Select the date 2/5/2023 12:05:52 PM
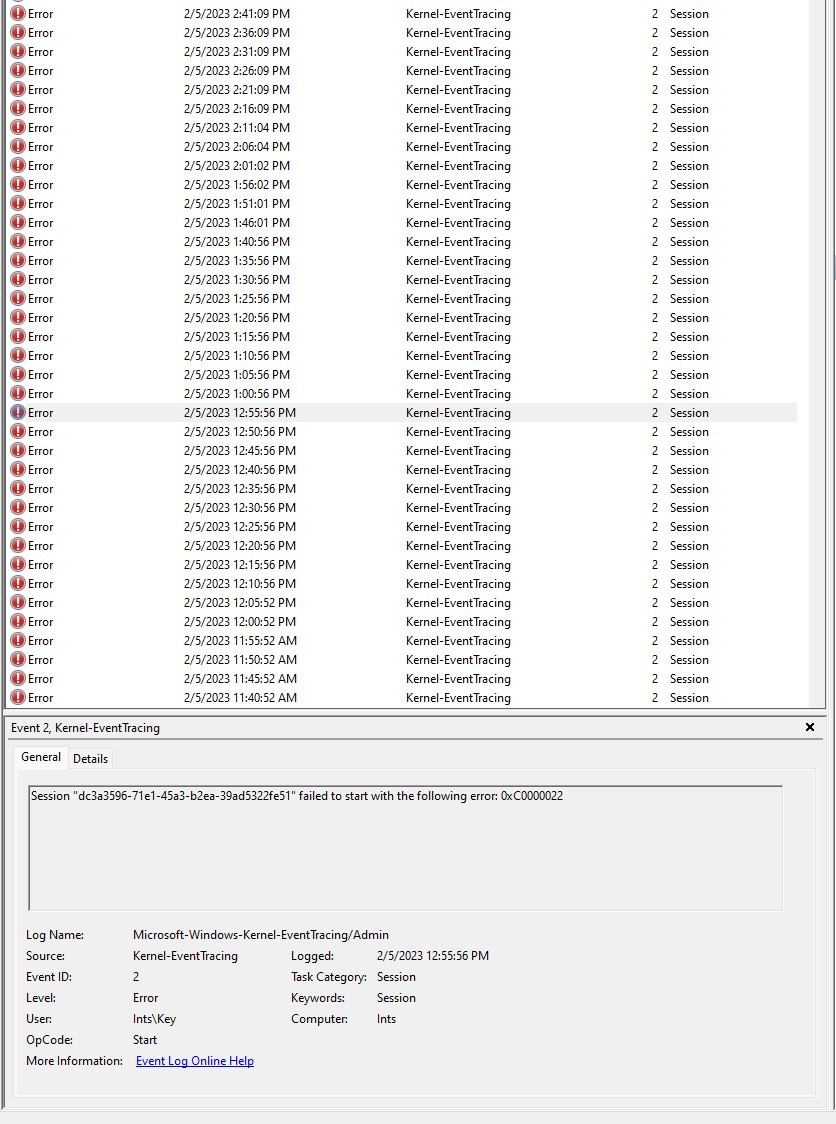 239,603
